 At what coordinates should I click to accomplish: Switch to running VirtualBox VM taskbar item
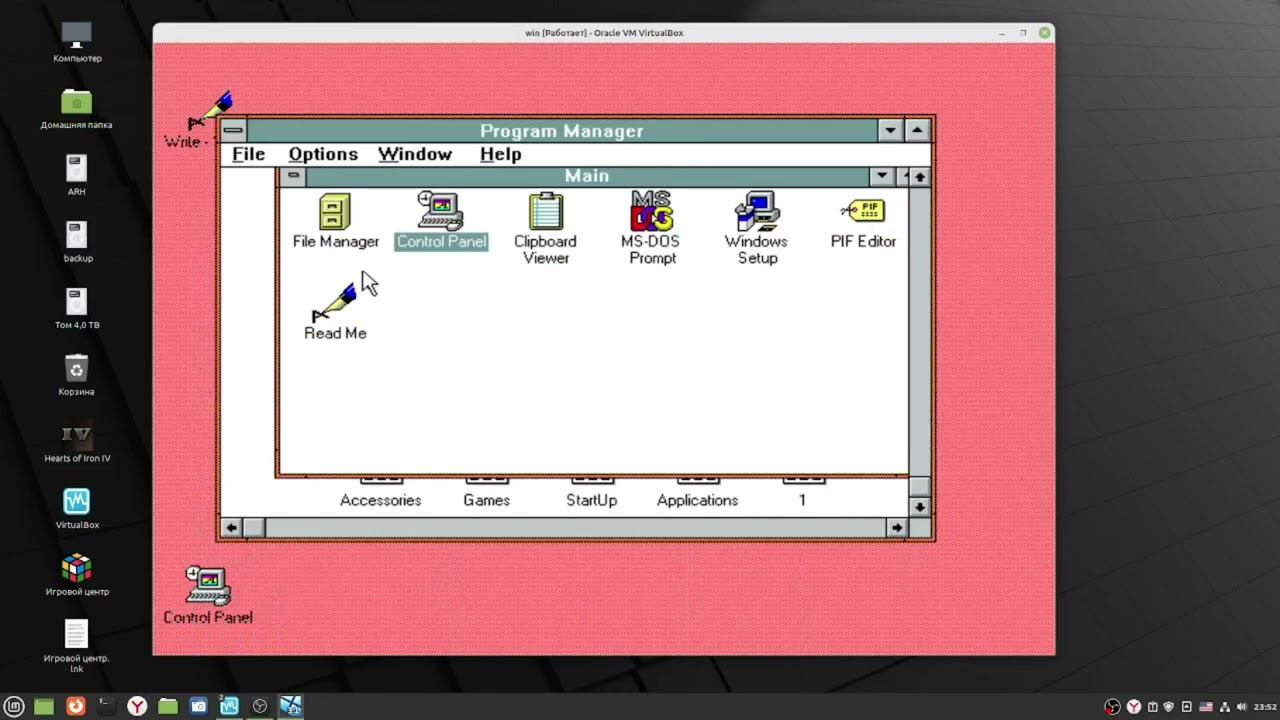[291, 706]
